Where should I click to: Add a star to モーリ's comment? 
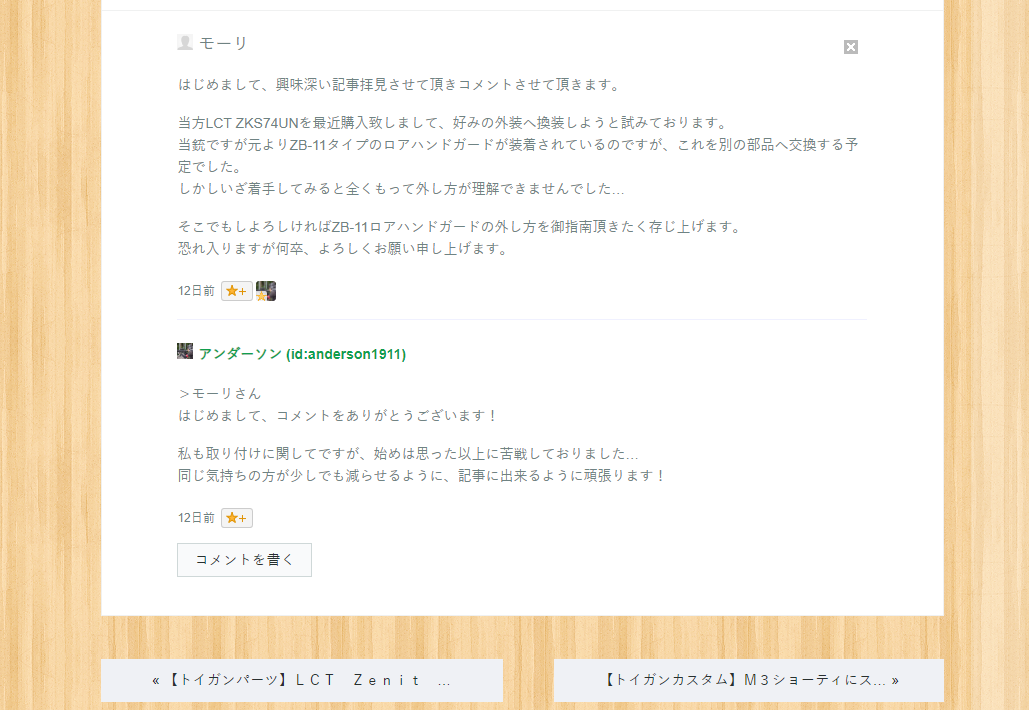tap(237, 291)
